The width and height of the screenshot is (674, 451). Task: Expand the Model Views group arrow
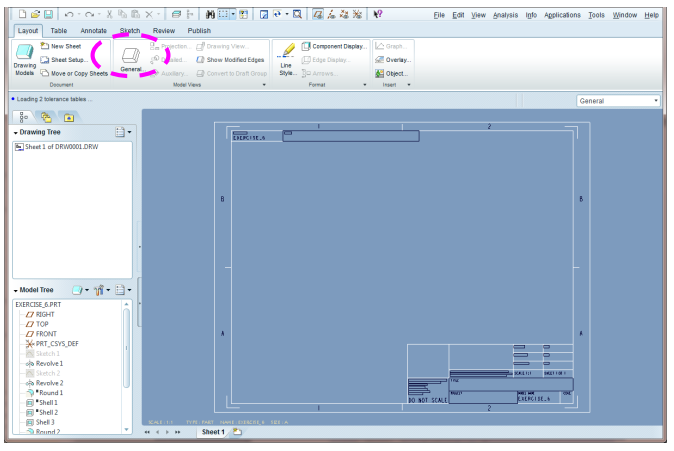coord(265,85)
